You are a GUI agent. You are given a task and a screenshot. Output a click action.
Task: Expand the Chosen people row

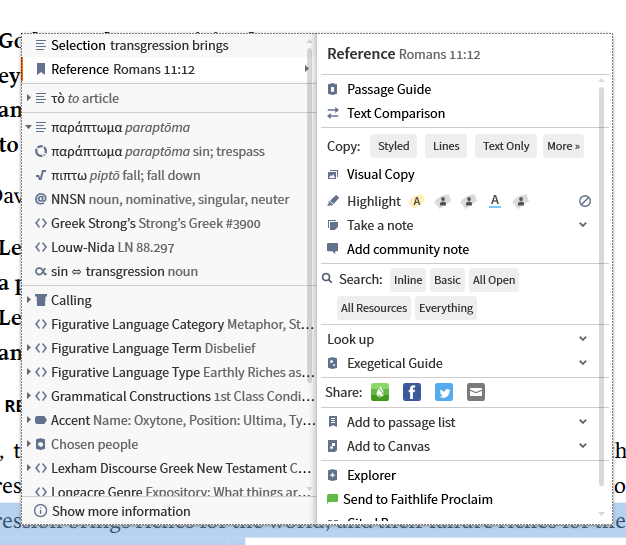(29, 444)
